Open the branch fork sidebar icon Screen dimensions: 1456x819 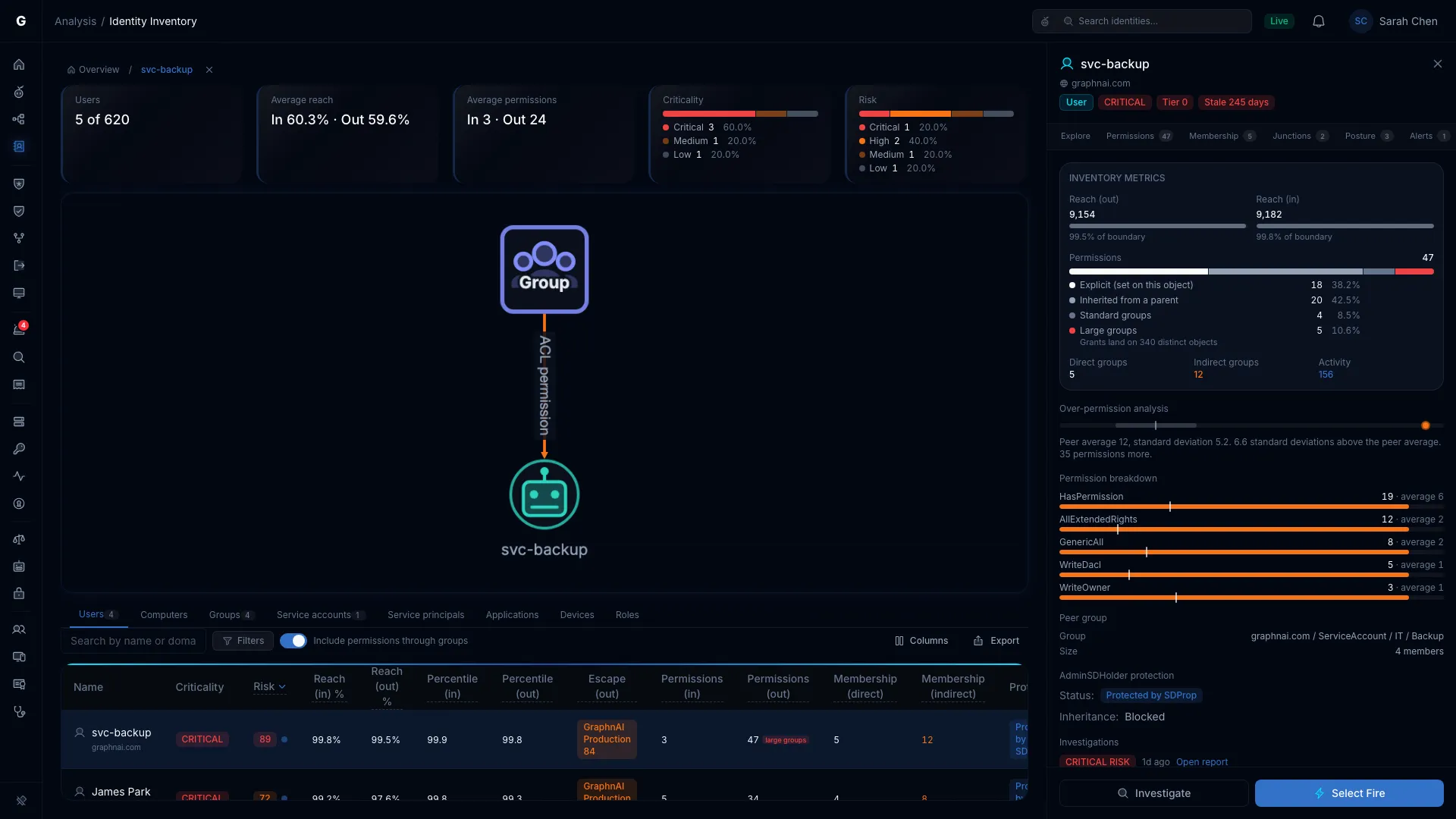pyautogui.click(x=19, y=238)
